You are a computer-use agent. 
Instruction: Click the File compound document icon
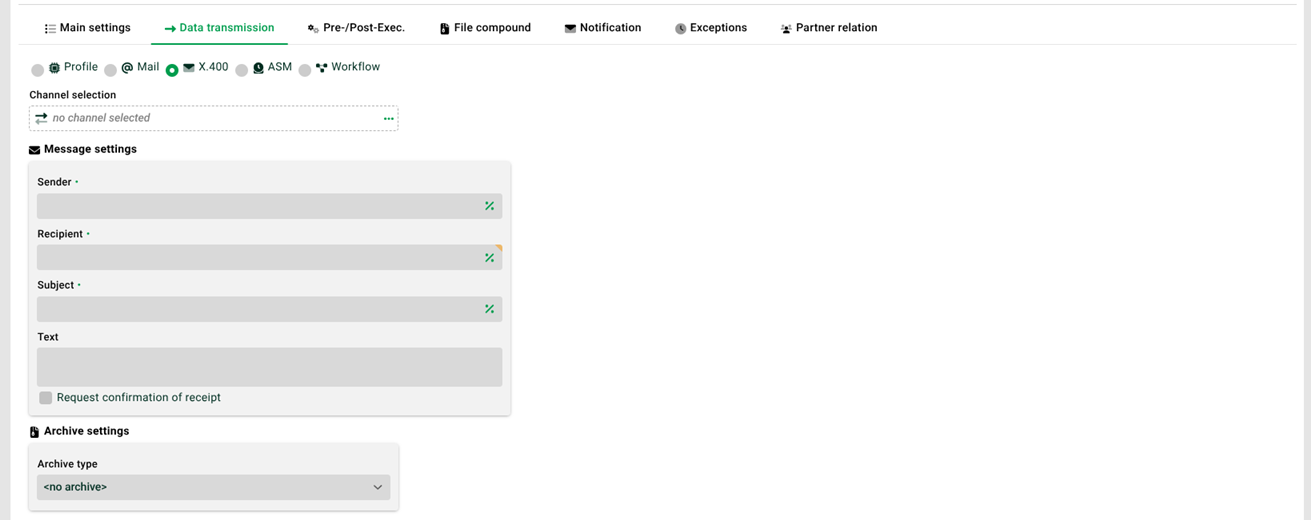pos(445,29)
